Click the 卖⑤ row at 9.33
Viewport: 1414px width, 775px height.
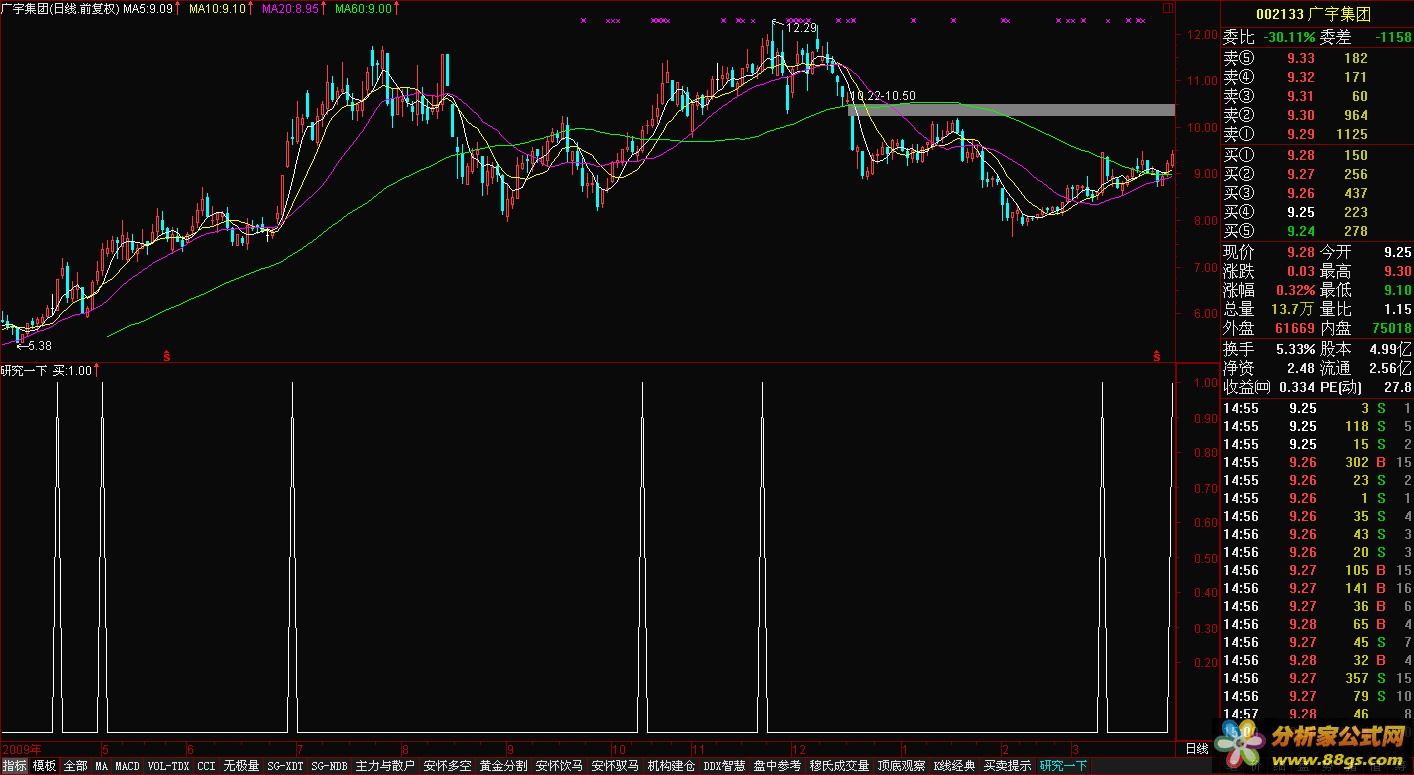tap(1317, 58)
